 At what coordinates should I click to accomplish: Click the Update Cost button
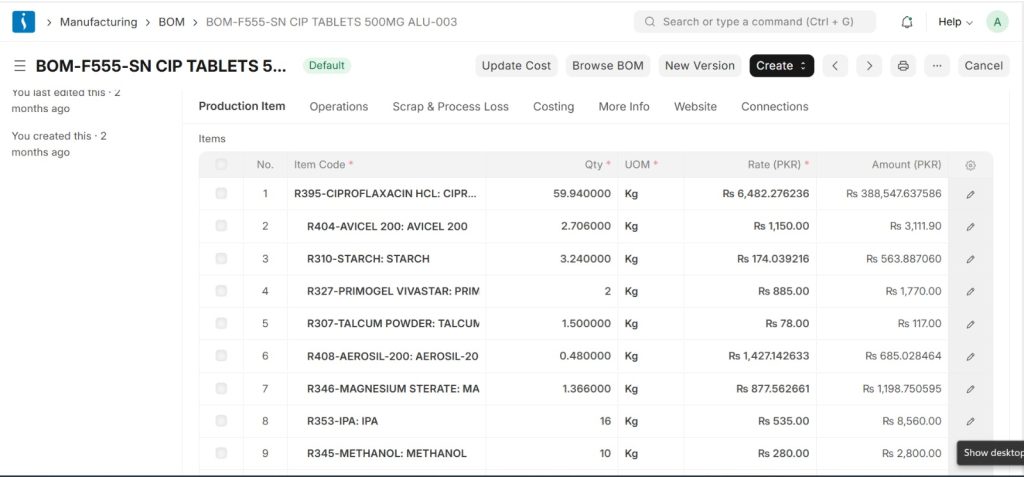coord(516,65)
